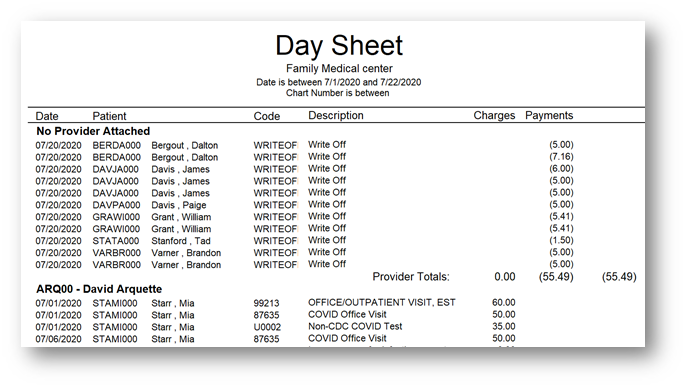Select the ARQ00 - David Arquette heading
The image size is (687, 389).
click(99, 289)
